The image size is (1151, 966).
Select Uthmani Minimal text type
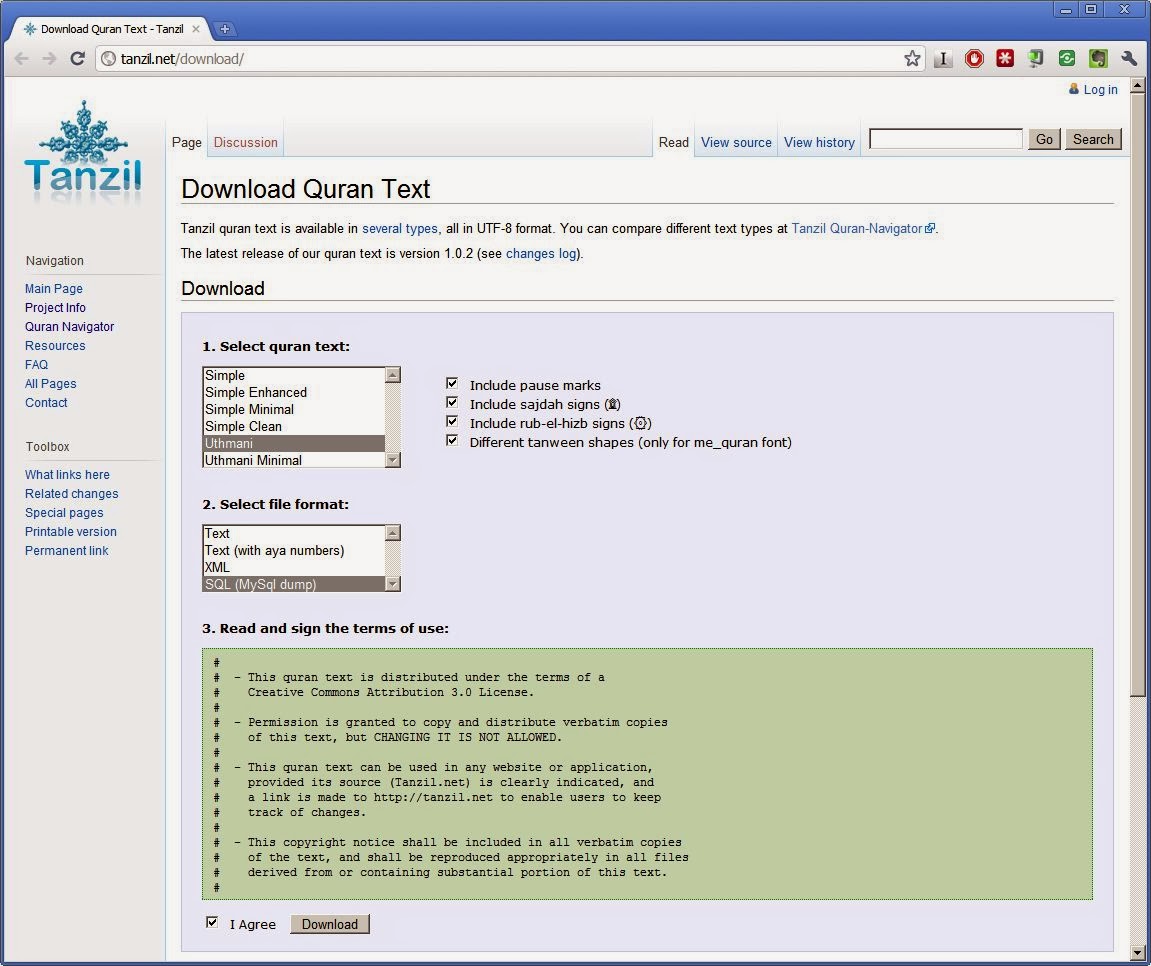pos(294,460)
